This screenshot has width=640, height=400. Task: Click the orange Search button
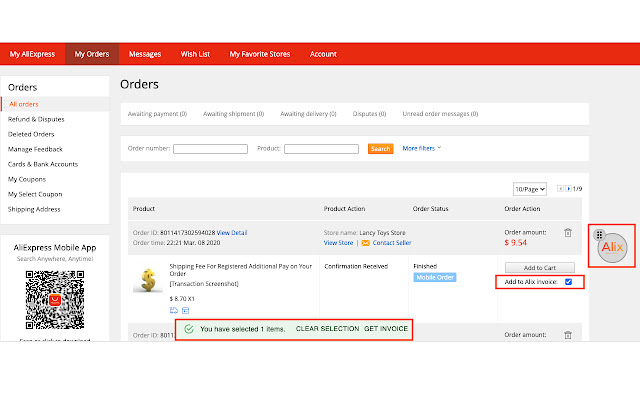[x=380, y=149]
